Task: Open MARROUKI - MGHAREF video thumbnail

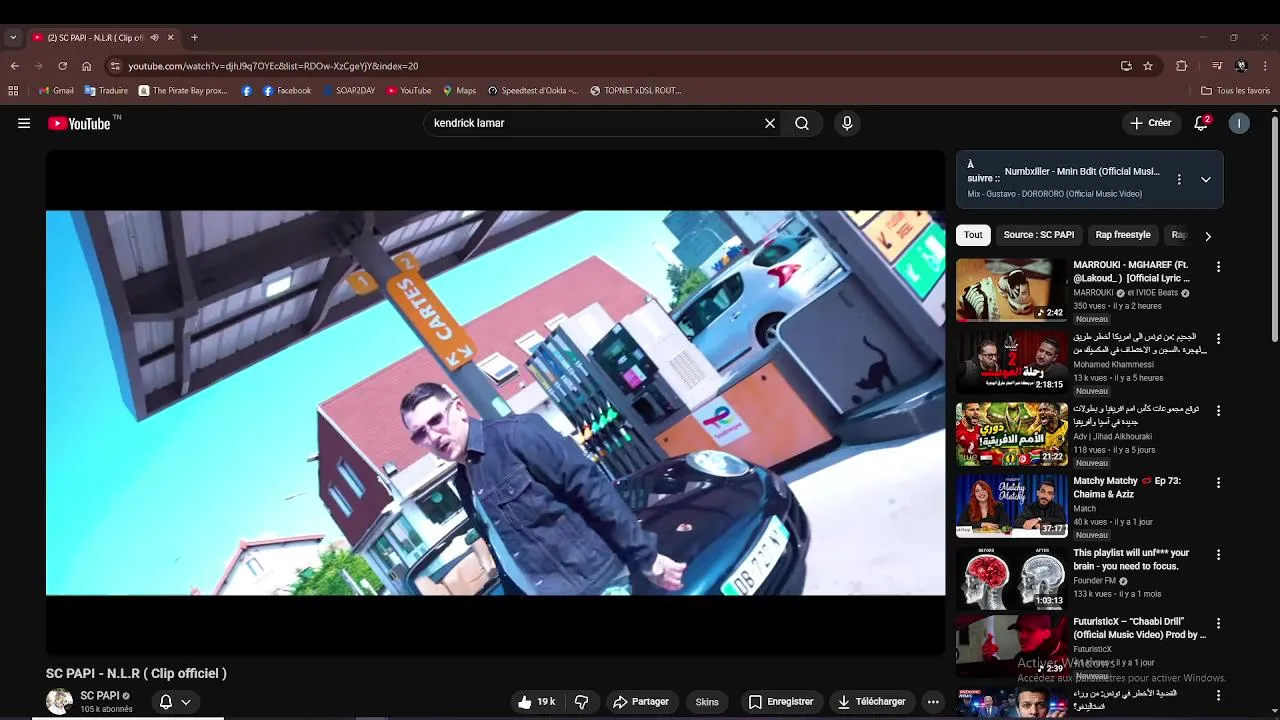Action: pos(1011,291)
